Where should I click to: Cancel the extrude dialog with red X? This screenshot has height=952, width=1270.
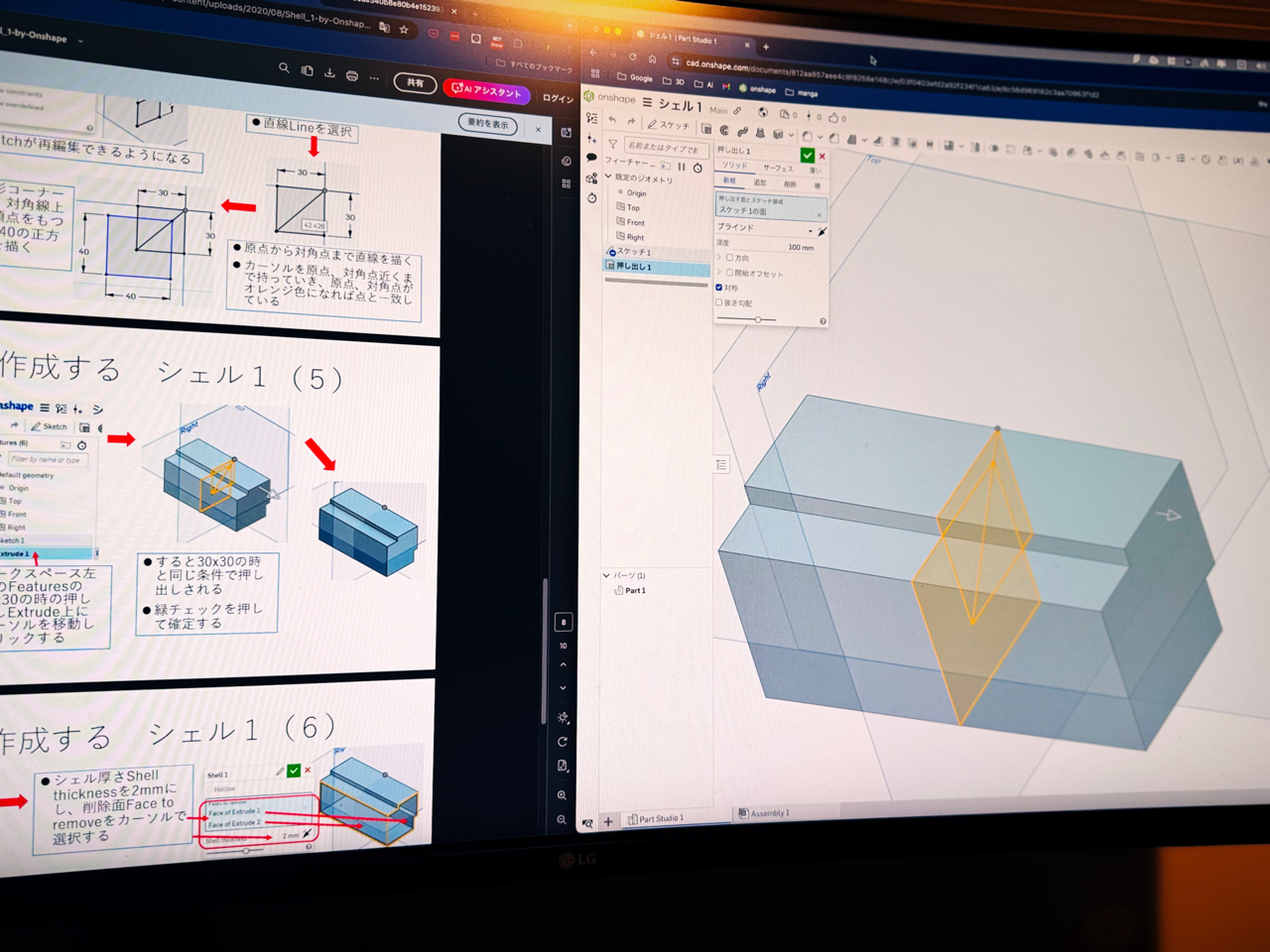point(823,157)
